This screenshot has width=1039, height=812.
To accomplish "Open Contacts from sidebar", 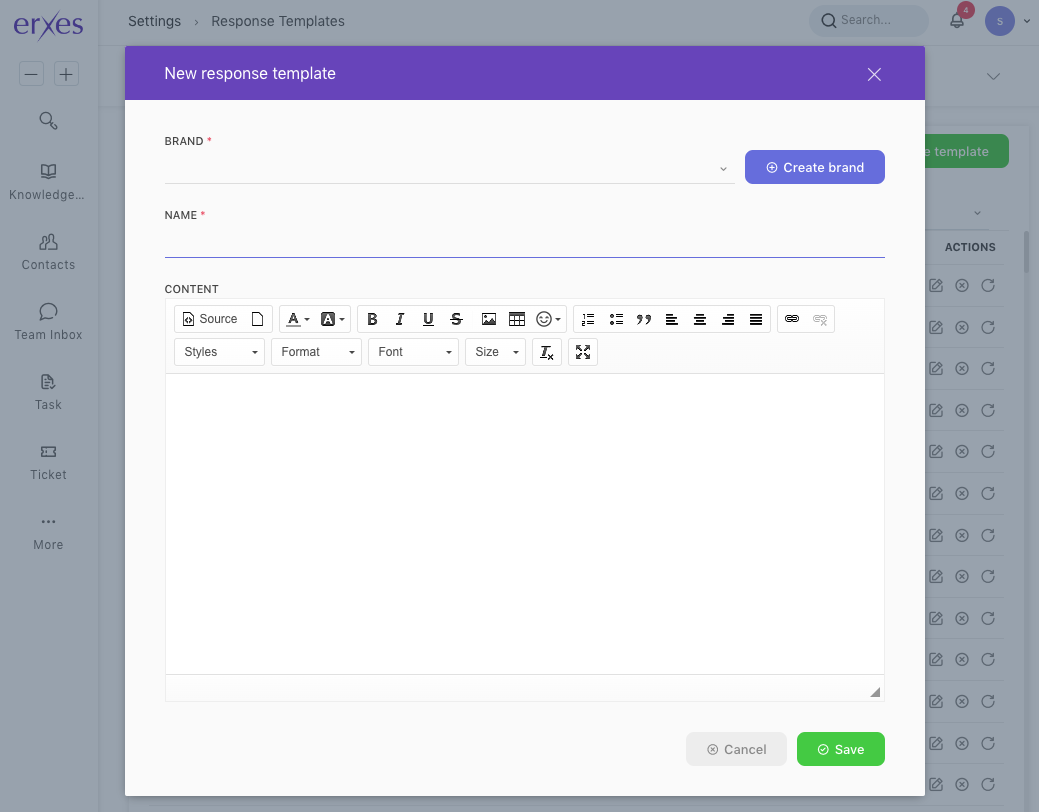I will (48, 252).
